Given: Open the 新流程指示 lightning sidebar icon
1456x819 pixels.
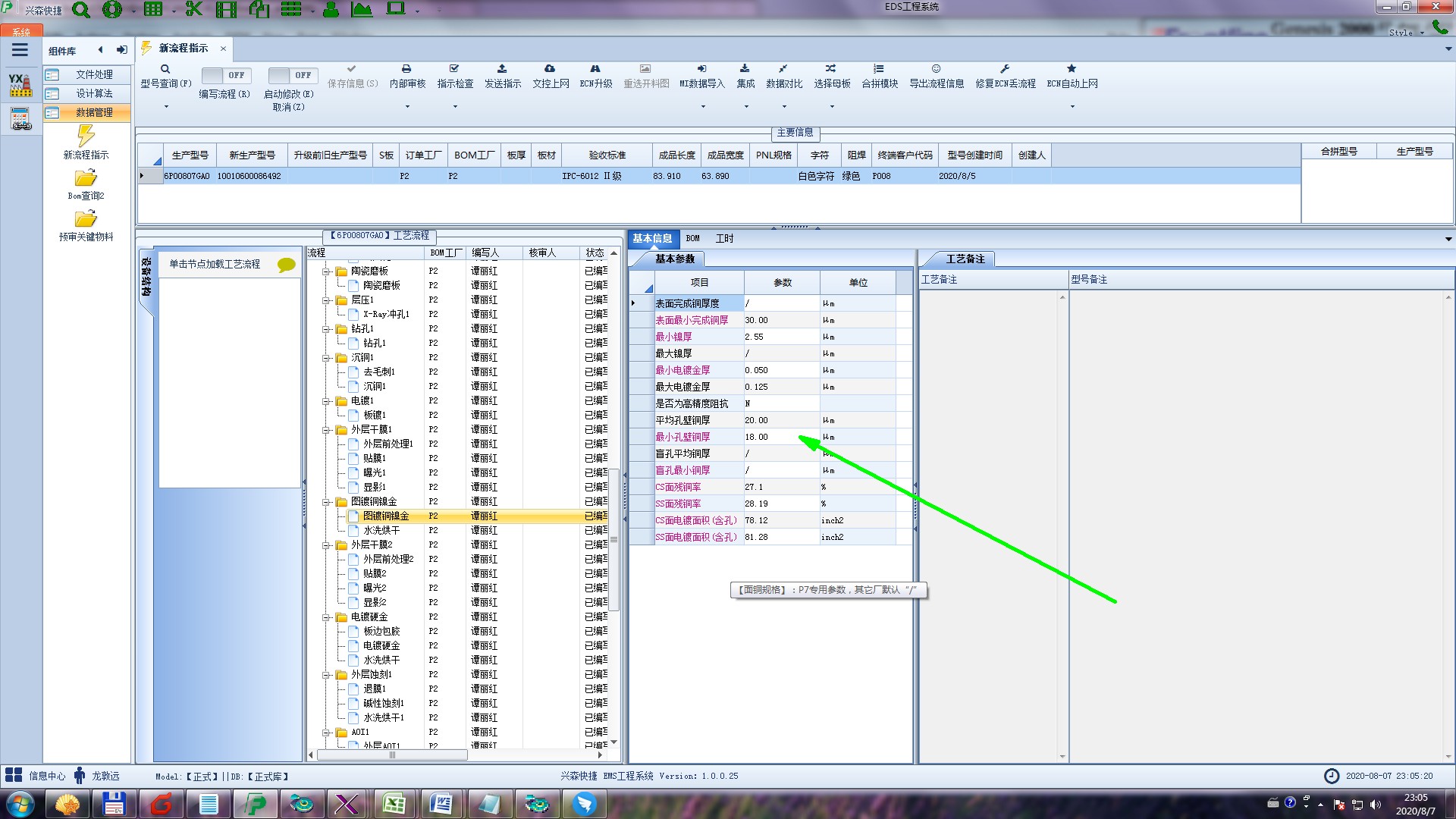Looking at the screenshot, I should (x=86, y=136).
